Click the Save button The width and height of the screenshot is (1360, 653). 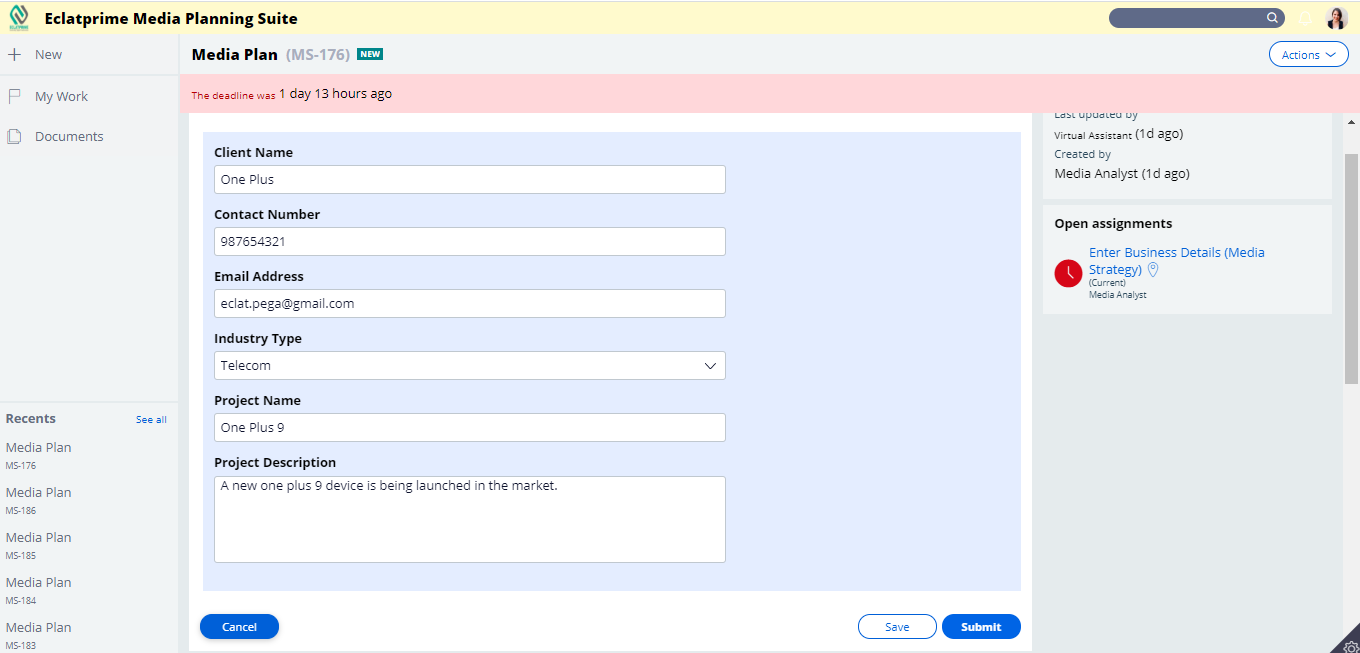click(x=897, y=627)
